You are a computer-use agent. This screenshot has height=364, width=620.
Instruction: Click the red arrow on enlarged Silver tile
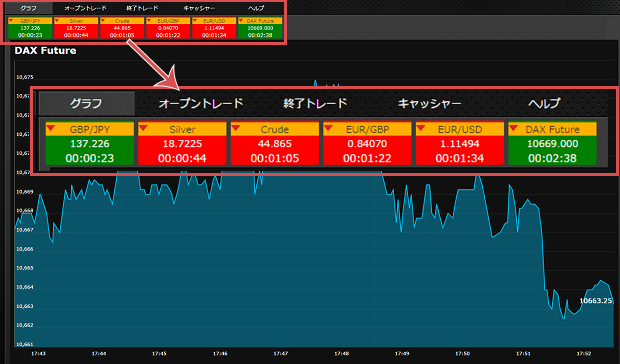(143, 128)
